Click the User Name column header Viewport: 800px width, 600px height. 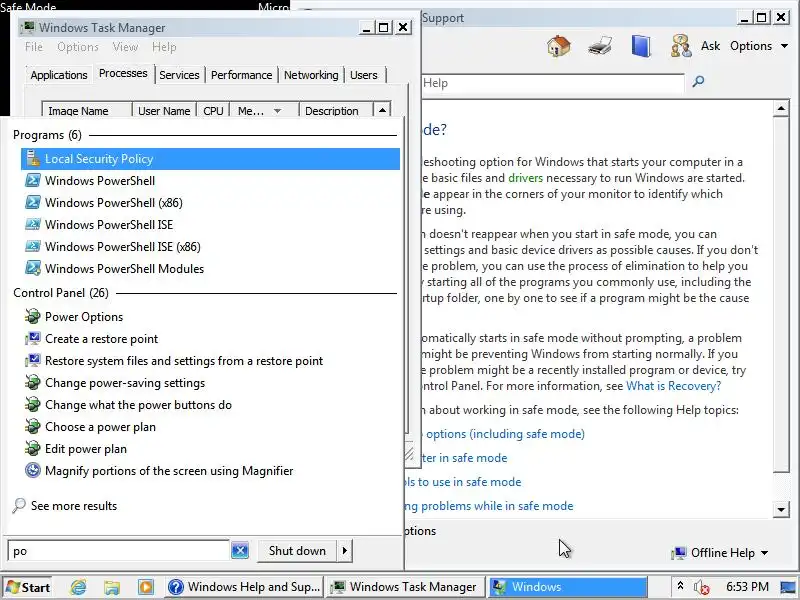[x=164, y=111]
